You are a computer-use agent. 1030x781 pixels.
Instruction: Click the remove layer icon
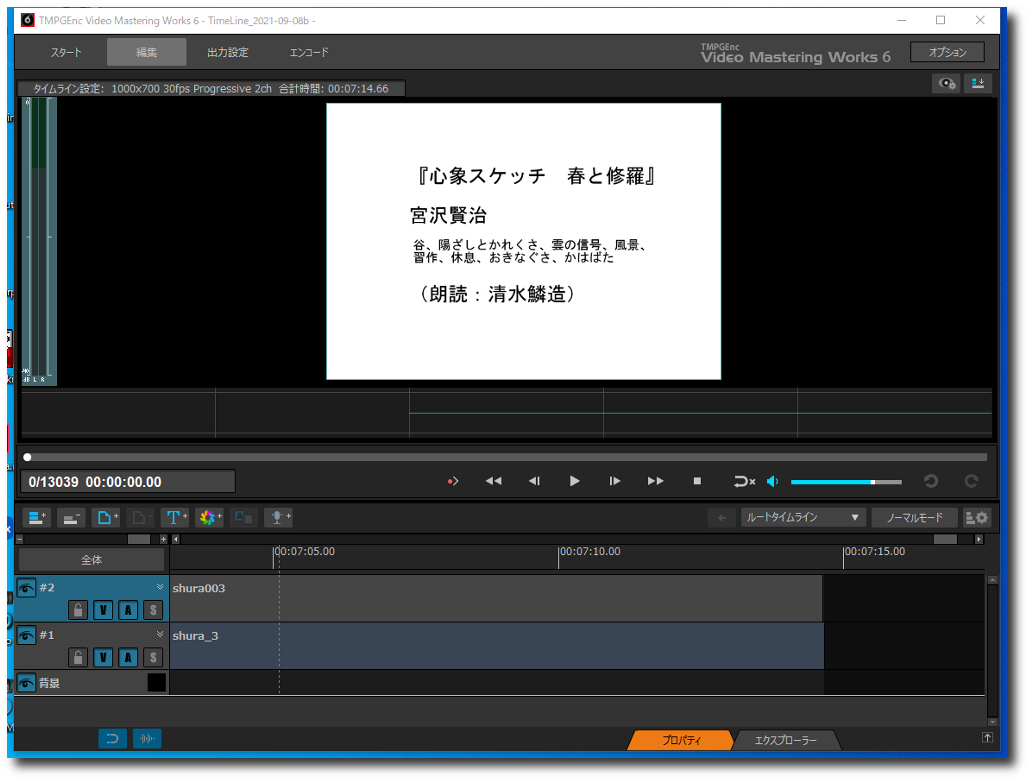tap(71, 517)
